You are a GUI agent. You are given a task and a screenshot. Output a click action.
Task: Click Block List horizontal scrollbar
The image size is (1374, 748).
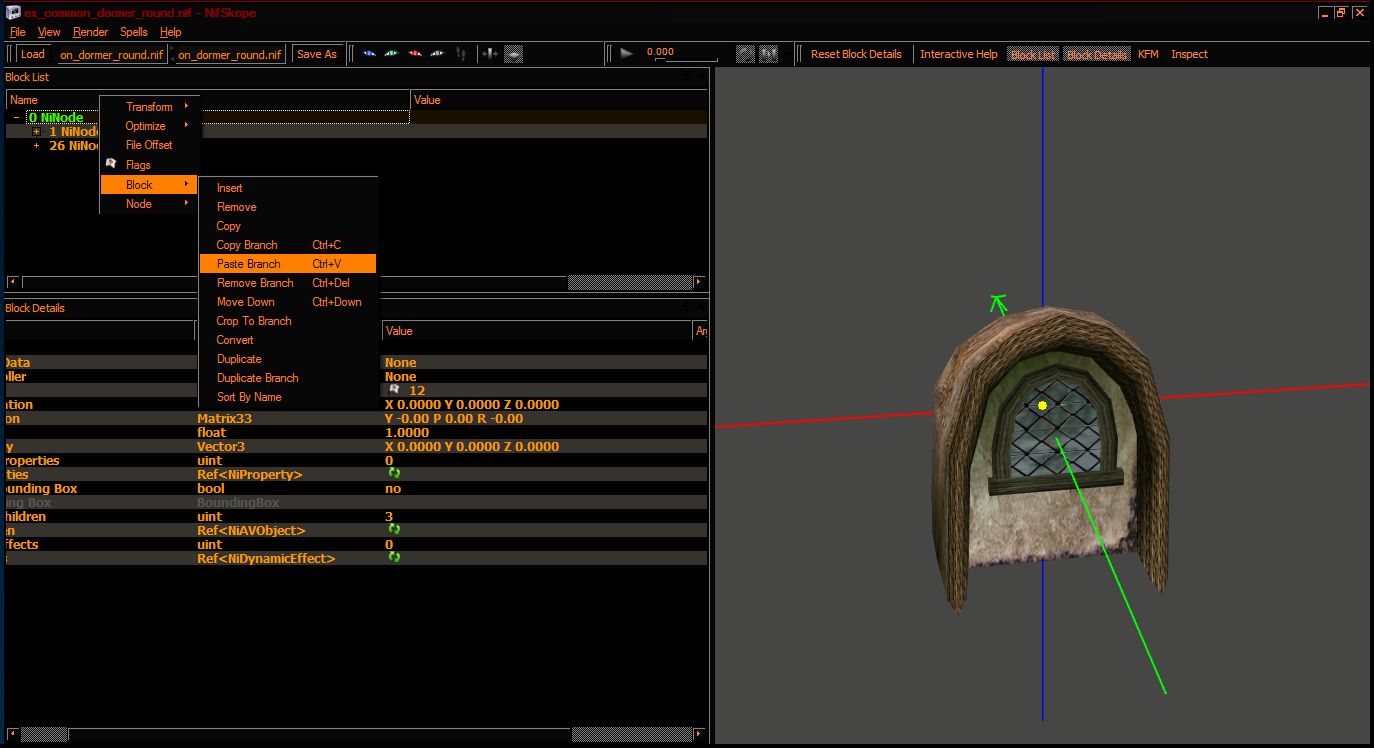click(x=356, y=283)
